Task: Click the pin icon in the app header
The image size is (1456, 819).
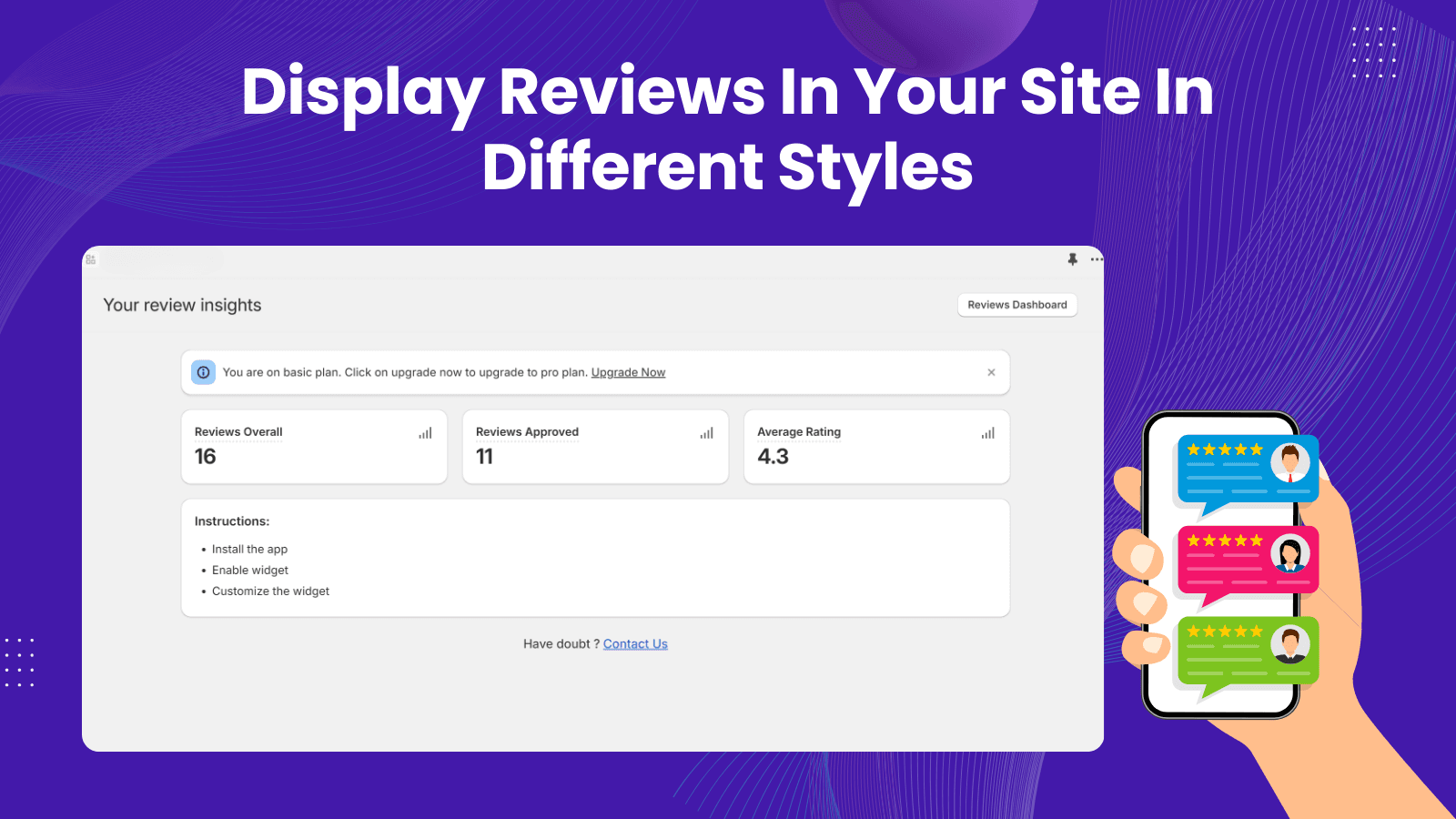Action: click(1073, 259)
